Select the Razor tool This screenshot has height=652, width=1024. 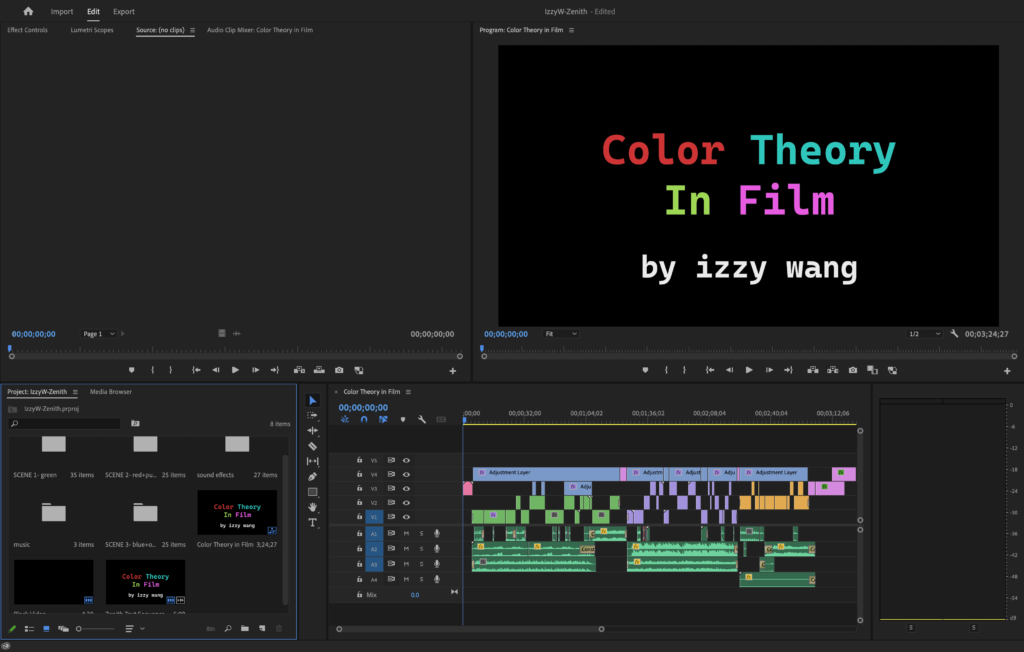tap(312, 446)
